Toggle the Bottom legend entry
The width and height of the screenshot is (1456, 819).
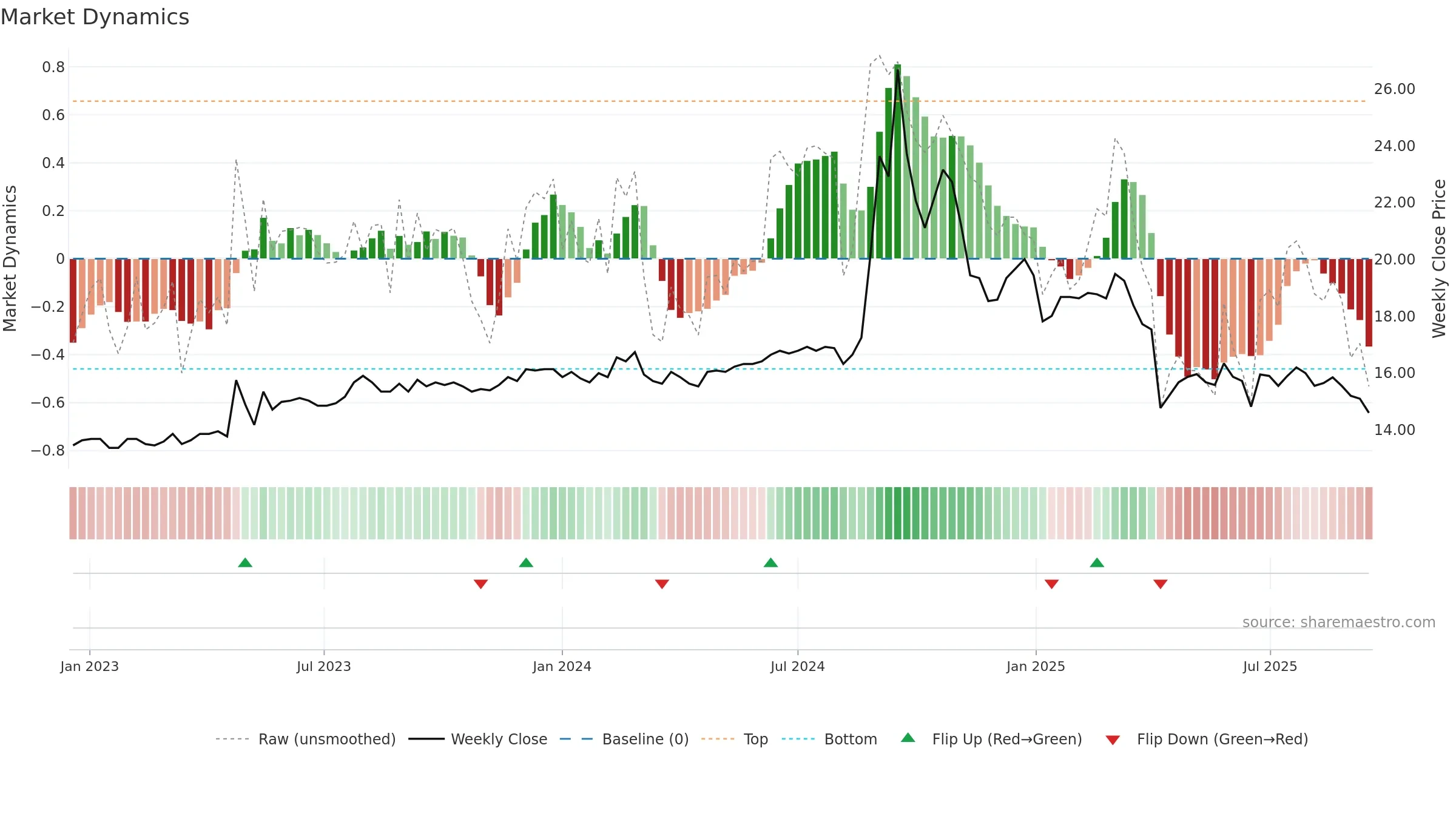829,739
